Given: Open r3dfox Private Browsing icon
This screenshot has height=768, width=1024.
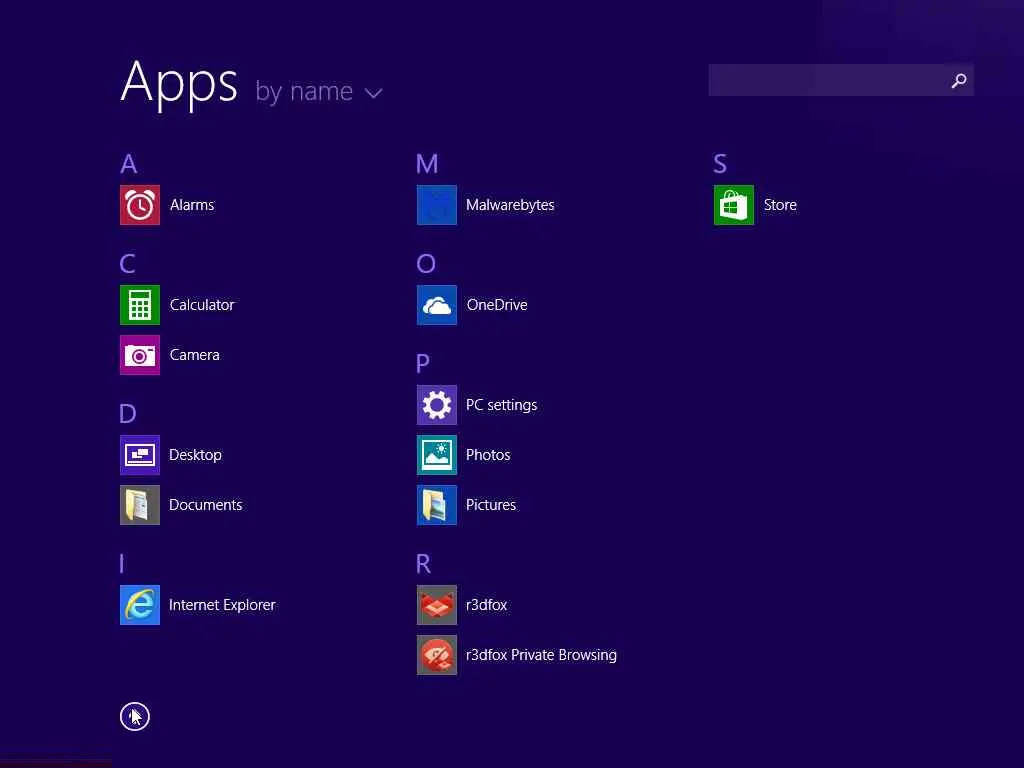Looking at the screenshot, I should [x=437, y=655].
